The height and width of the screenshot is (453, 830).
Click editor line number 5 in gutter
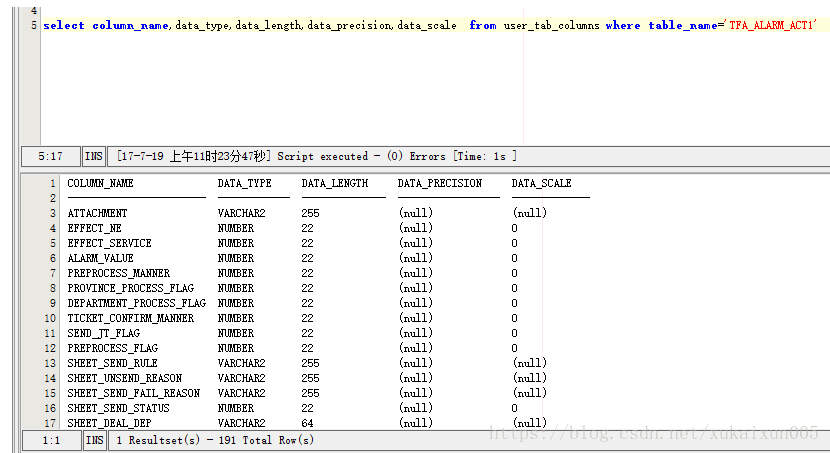pyautogui.click(x=33, y=25)
